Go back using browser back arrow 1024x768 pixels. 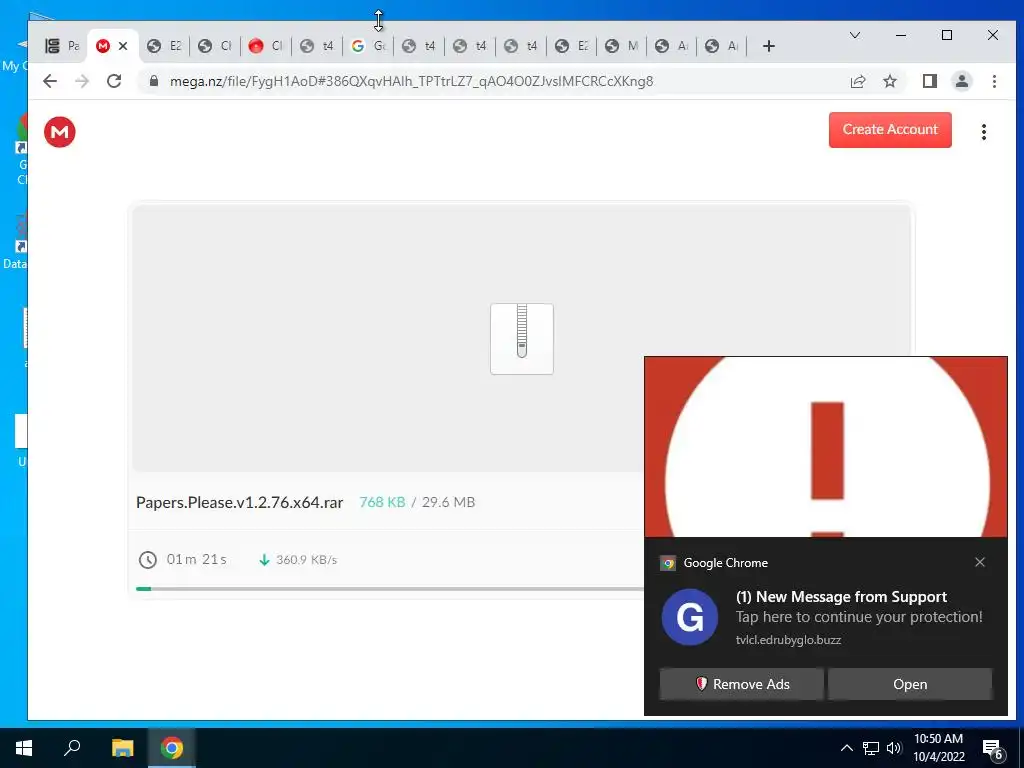(50, 81)
